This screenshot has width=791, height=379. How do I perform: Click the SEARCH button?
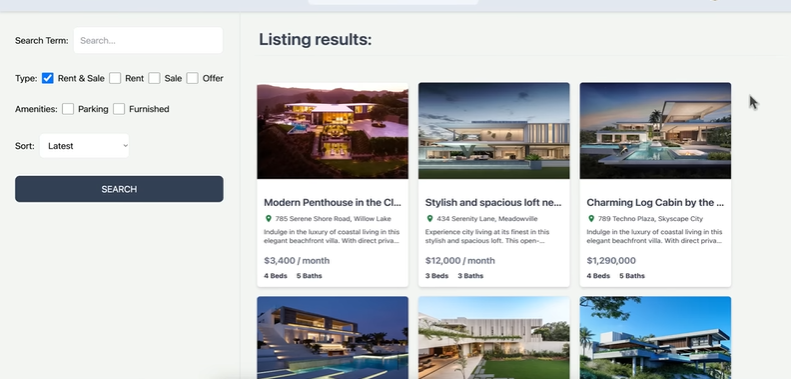(x=119, y=189)
